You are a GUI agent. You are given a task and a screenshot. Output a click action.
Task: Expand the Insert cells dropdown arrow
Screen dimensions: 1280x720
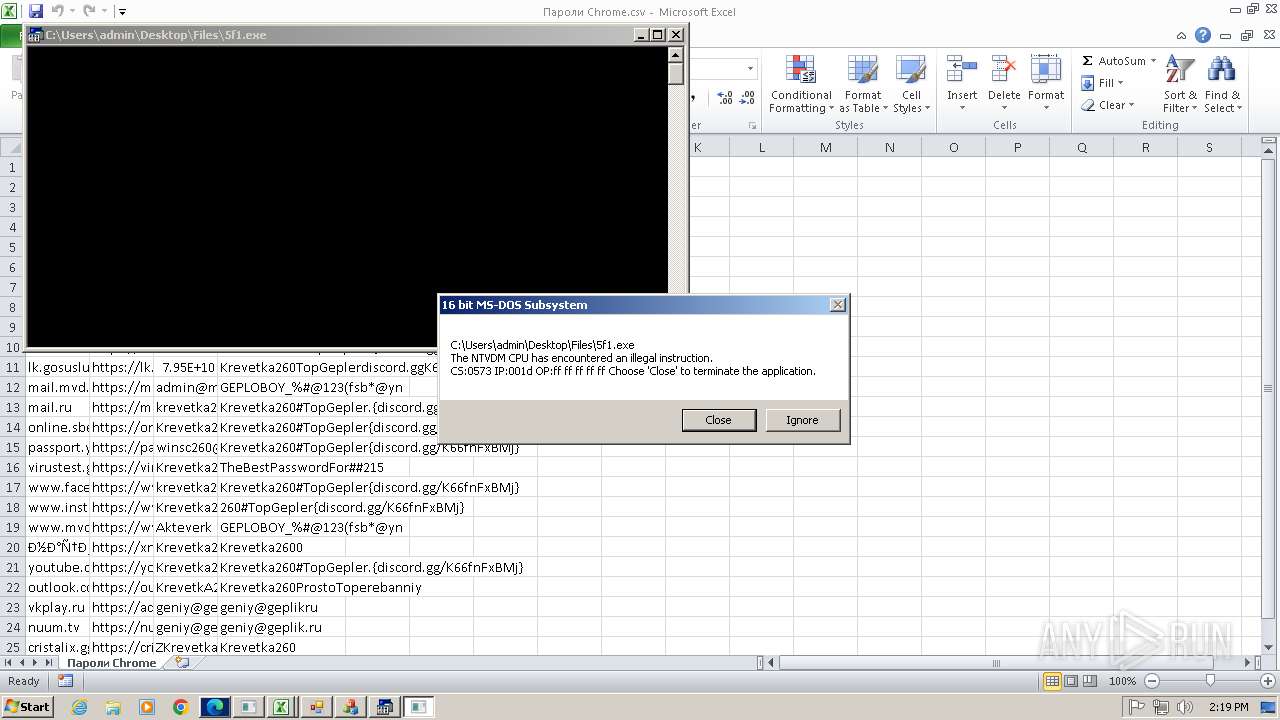click(962, 108)
